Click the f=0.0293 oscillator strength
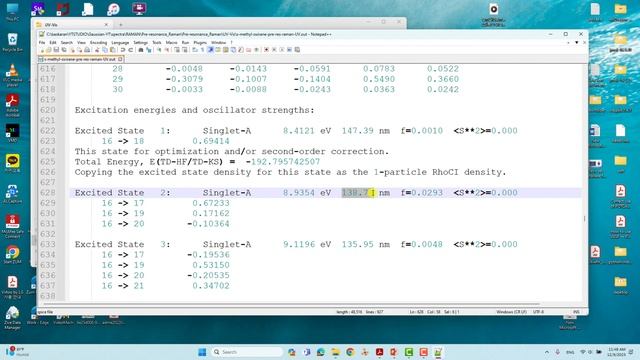Image resolution: width=640 pixels, height=360 pixels. coord(422,193)
